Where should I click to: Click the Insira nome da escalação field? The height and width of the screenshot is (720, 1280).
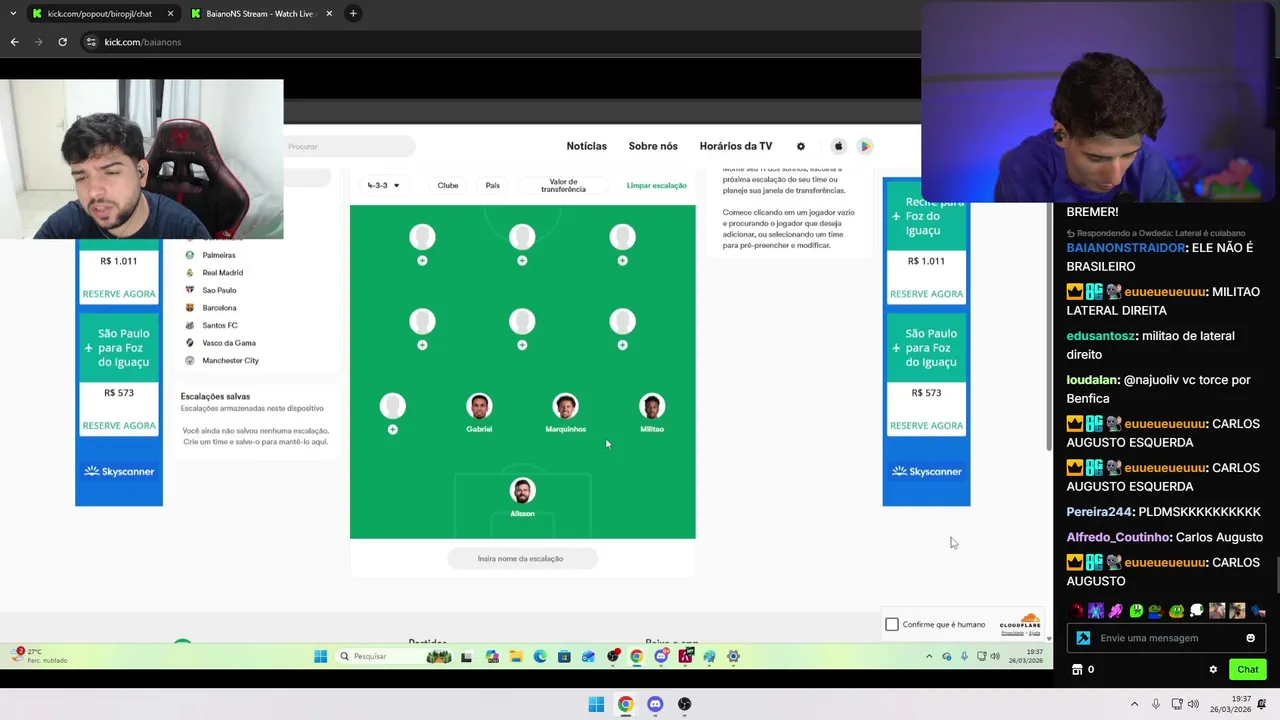point(522,559)
